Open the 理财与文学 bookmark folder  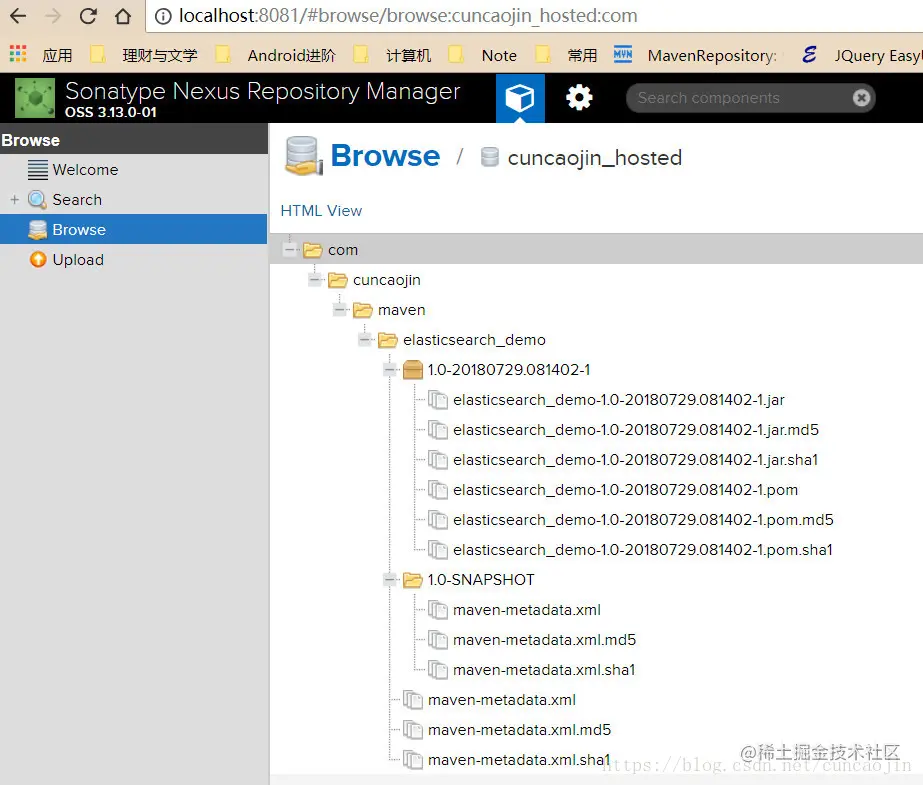[144, 55]
